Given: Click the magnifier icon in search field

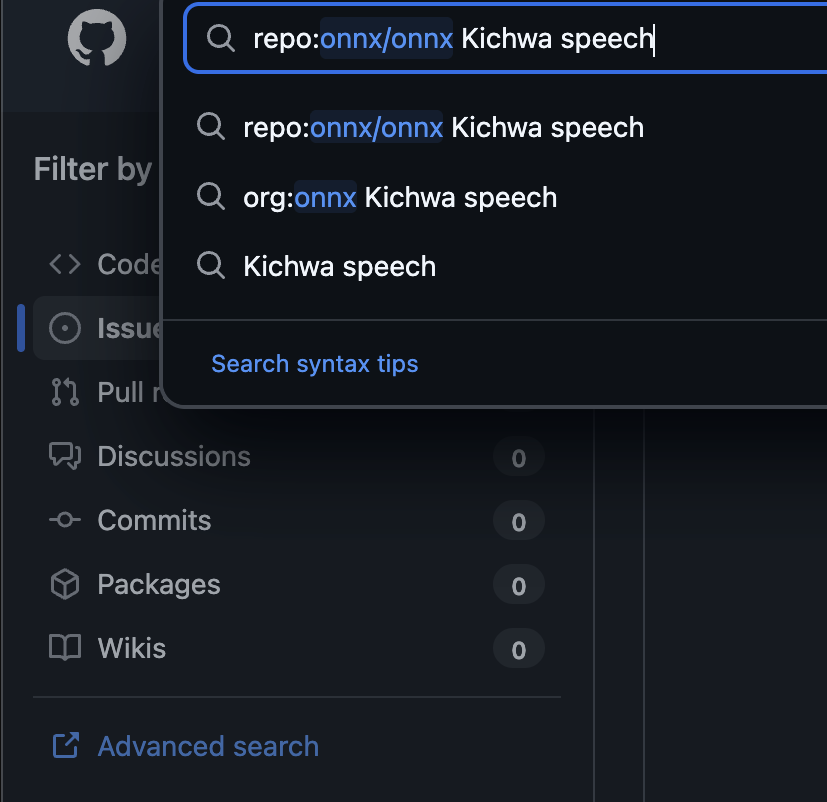Looking at the screenshot, I should tap(220, 39).
